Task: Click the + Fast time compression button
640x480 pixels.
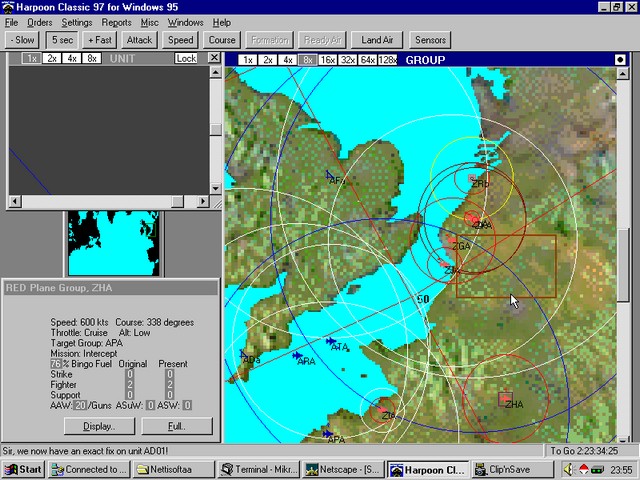Action: [100, 40]
